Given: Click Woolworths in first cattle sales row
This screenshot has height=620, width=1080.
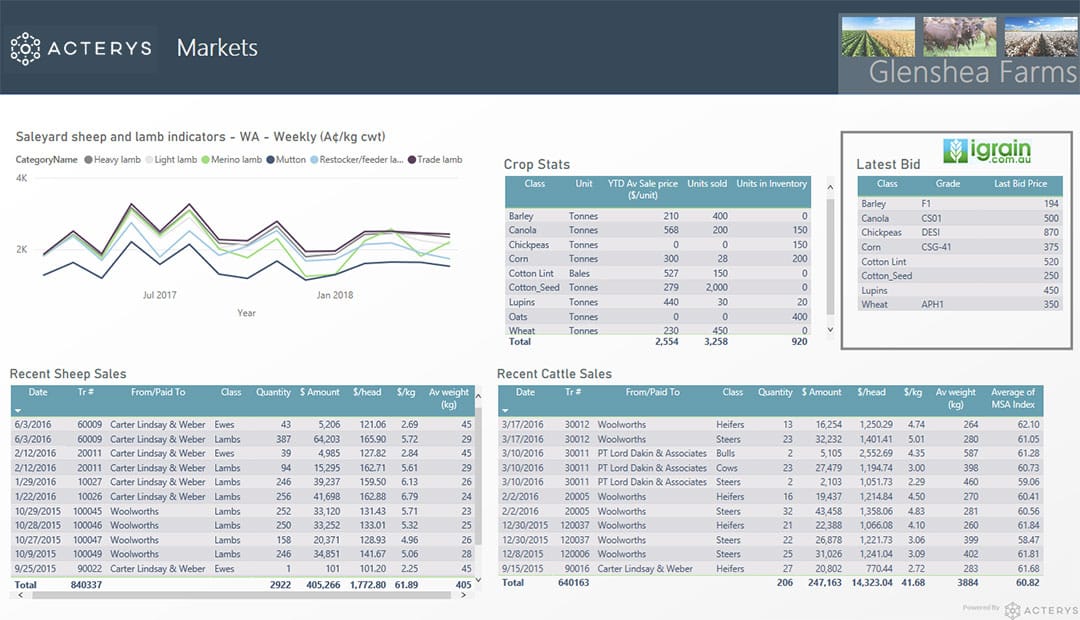Looking at the screenshot, I should click(x=622, y=425).
